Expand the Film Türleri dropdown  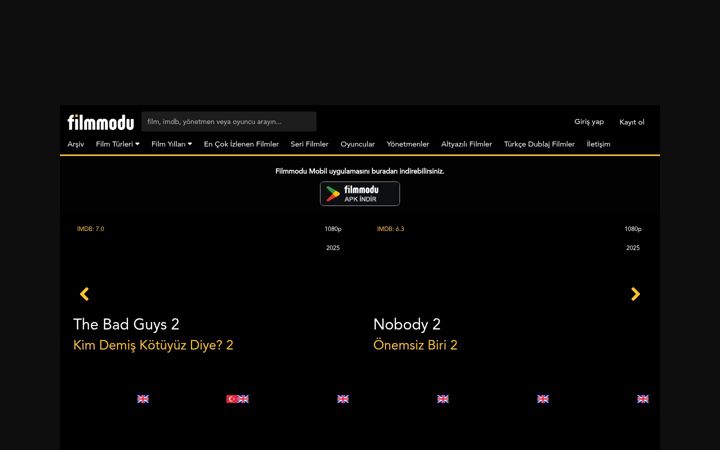pyautogui.click(x=118, y=144)
